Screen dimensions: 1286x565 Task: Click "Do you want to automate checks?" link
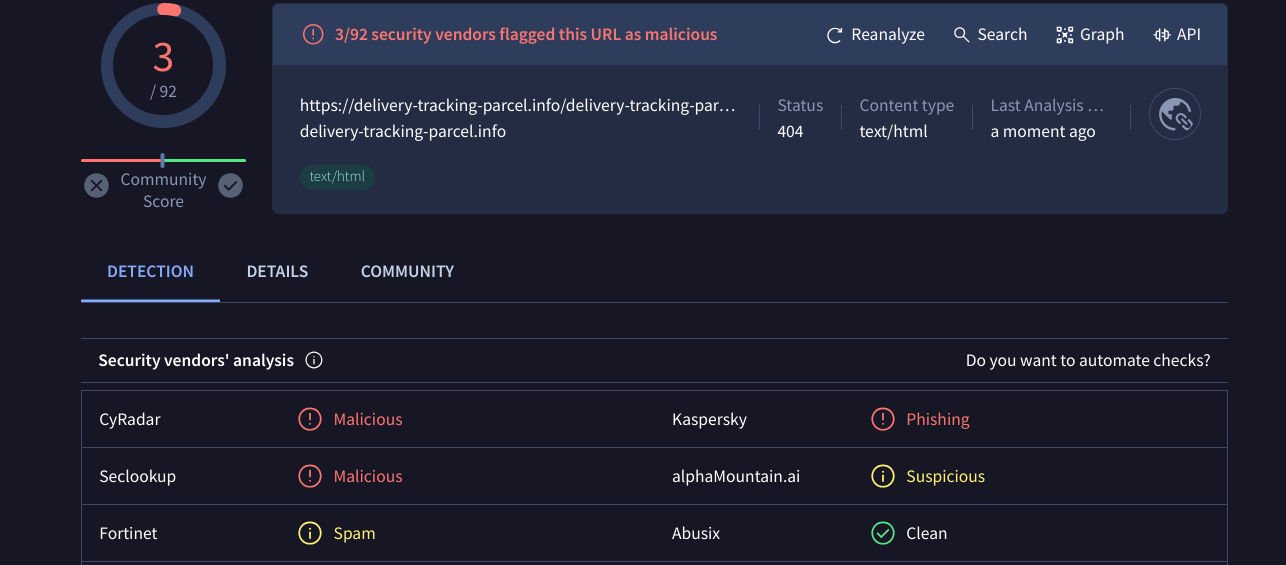point(1087,360)
